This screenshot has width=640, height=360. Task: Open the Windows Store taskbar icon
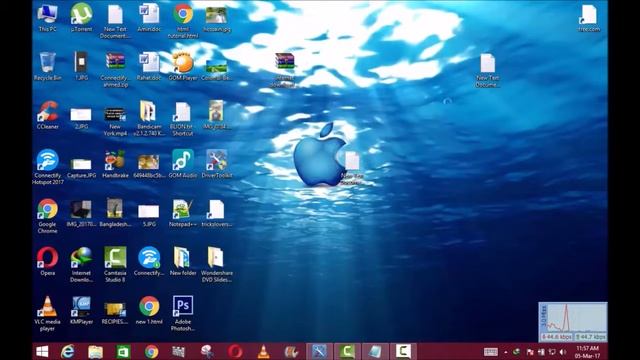tap(123, 351)
